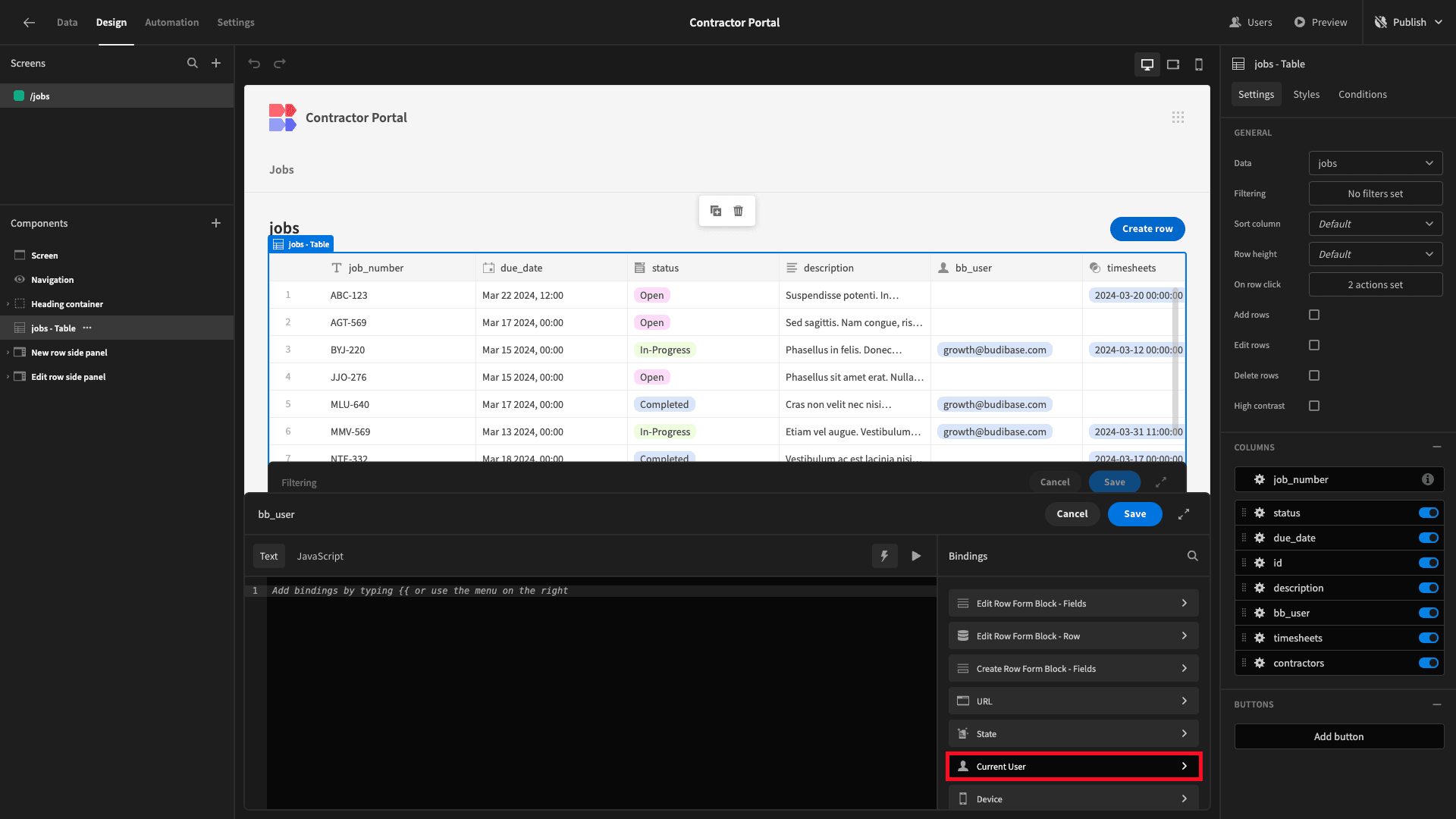The image size is (1456, 819).
Task: Open the Styles tab
Action: click(1306, 95)
